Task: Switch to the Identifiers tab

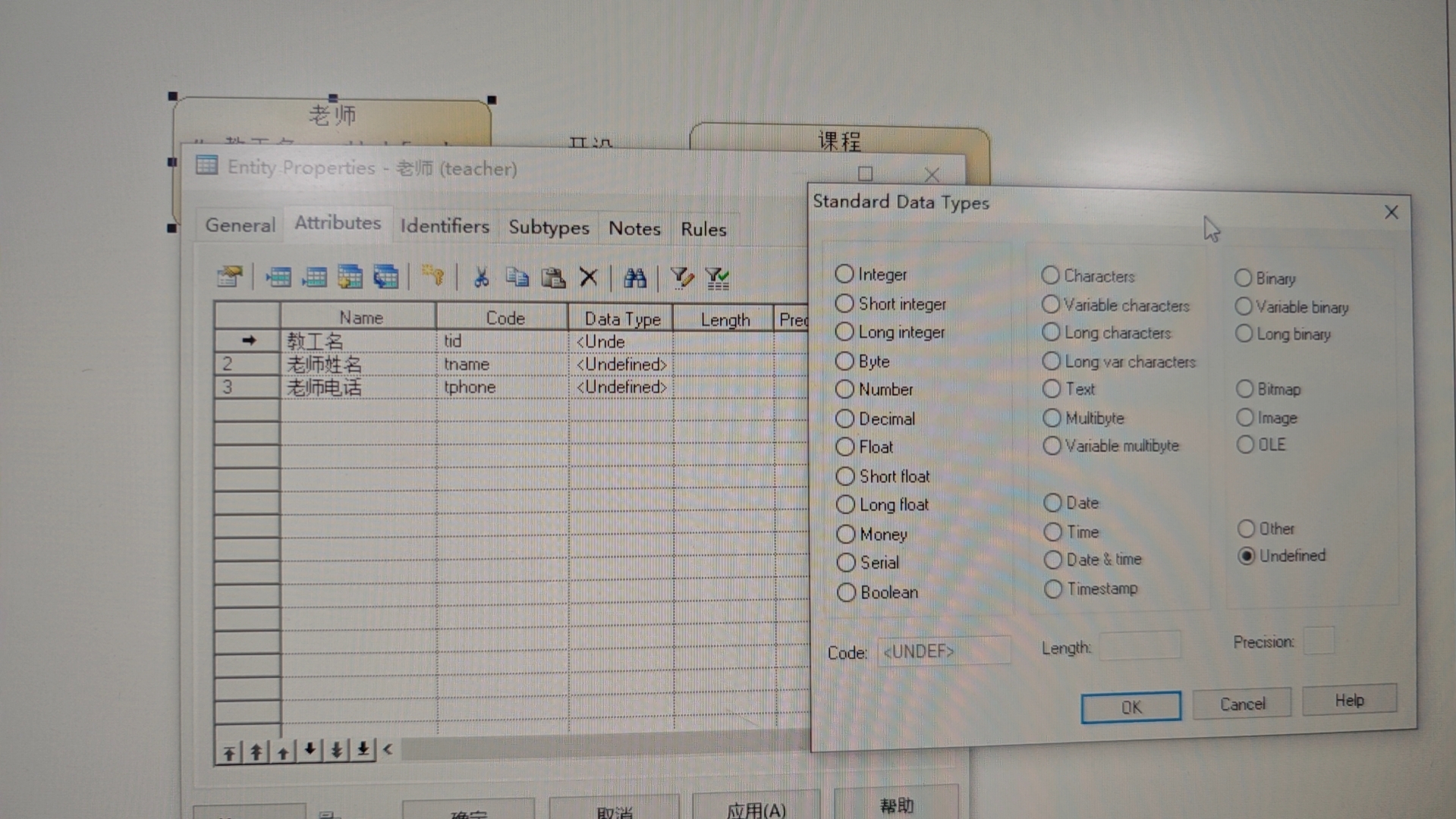Action: [x=445, y=226]
